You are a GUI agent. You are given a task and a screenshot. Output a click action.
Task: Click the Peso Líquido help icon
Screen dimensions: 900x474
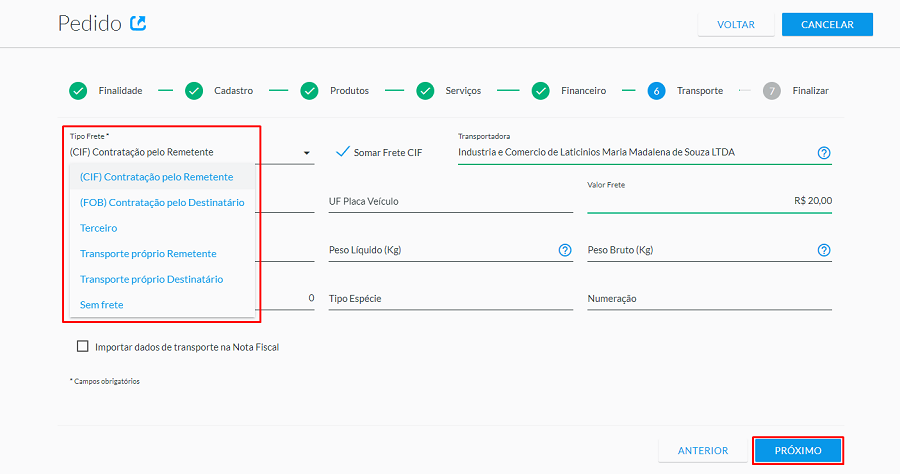(565, 250)
